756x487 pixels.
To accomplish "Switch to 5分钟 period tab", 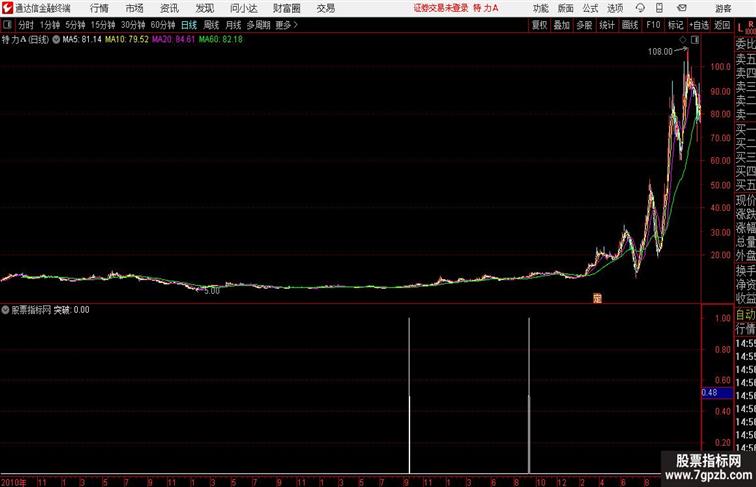I will click(x=75, y=25).
